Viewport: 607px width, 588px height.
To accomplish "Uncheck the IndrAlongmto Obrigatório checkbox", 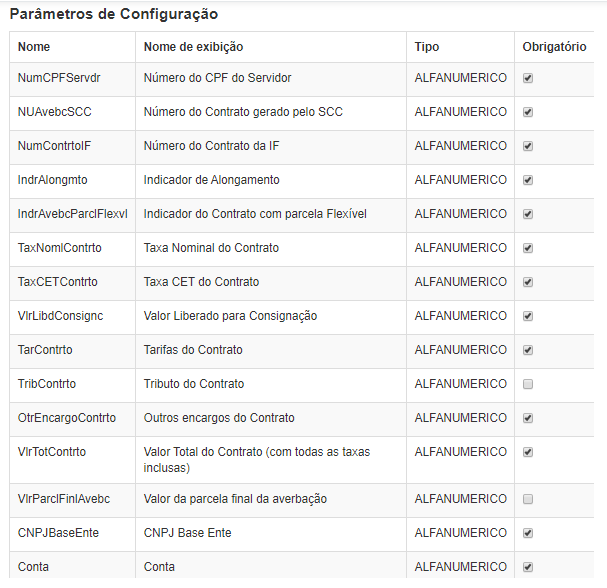I will [528, 180].
